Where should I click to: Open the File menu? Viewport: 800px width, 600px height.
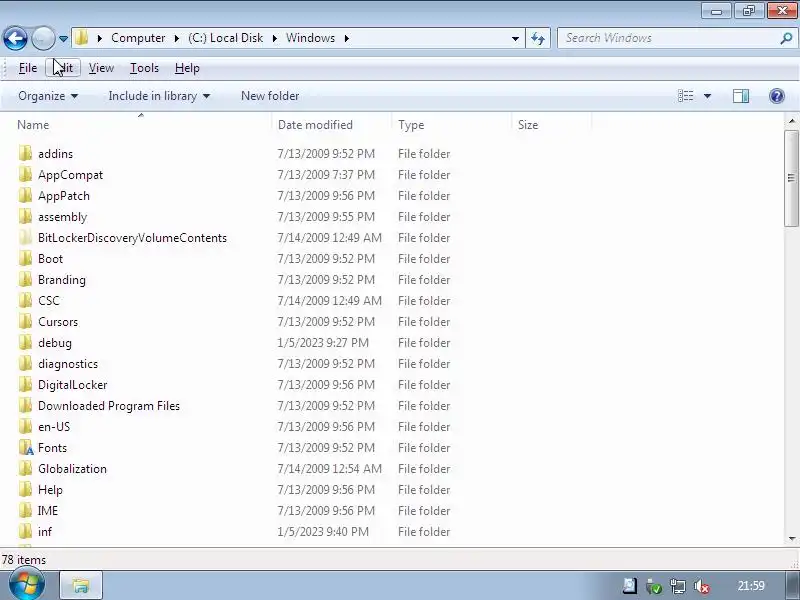[x=28, y=68]
